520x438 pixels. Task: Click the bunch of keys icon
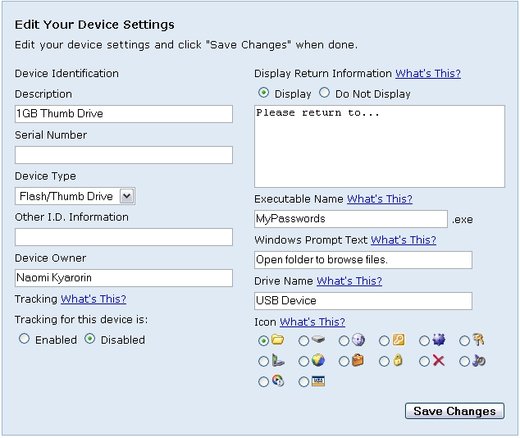[478, 340]
